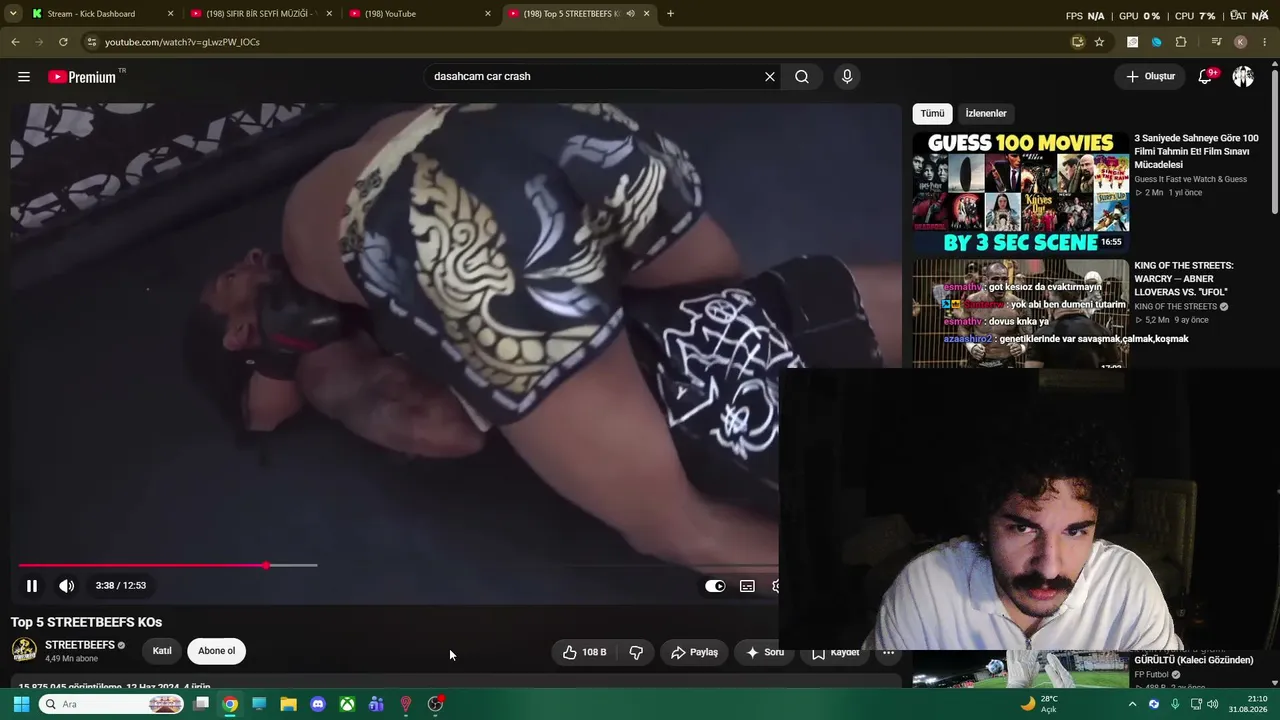
Task: Expand the tab search dropdown
Action: (x=13, y=14)
